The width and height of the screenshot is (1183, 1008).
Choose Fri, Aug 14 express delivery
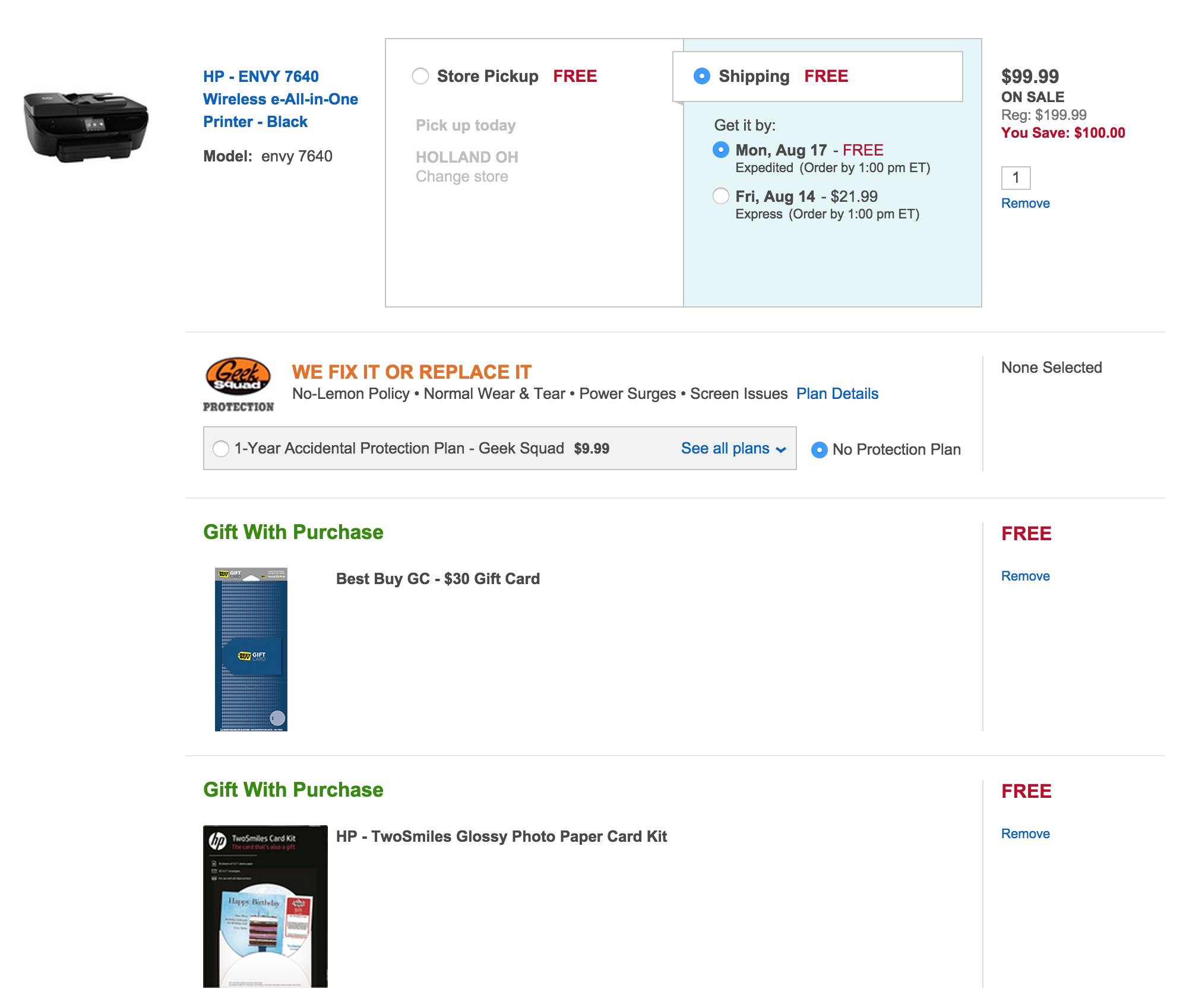[x=721, y=196]
